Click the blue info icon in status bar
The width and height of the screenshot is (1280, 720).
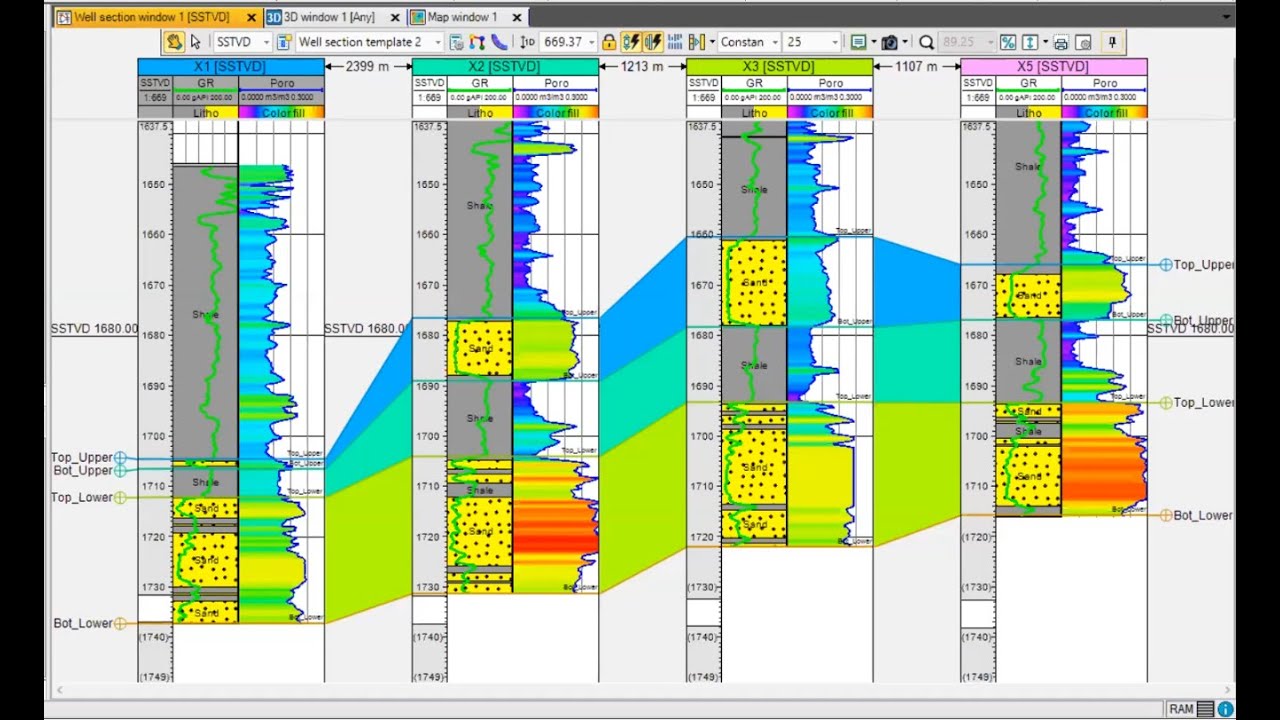pos(1225,709)
